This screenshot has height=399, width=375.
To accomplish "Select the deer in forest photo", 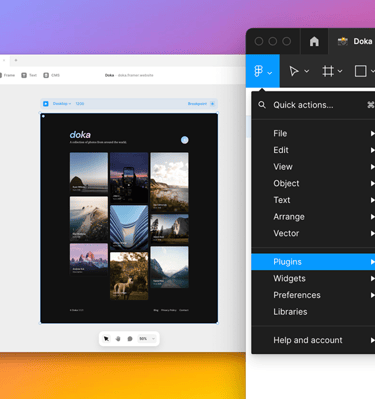I will [129, 276].
